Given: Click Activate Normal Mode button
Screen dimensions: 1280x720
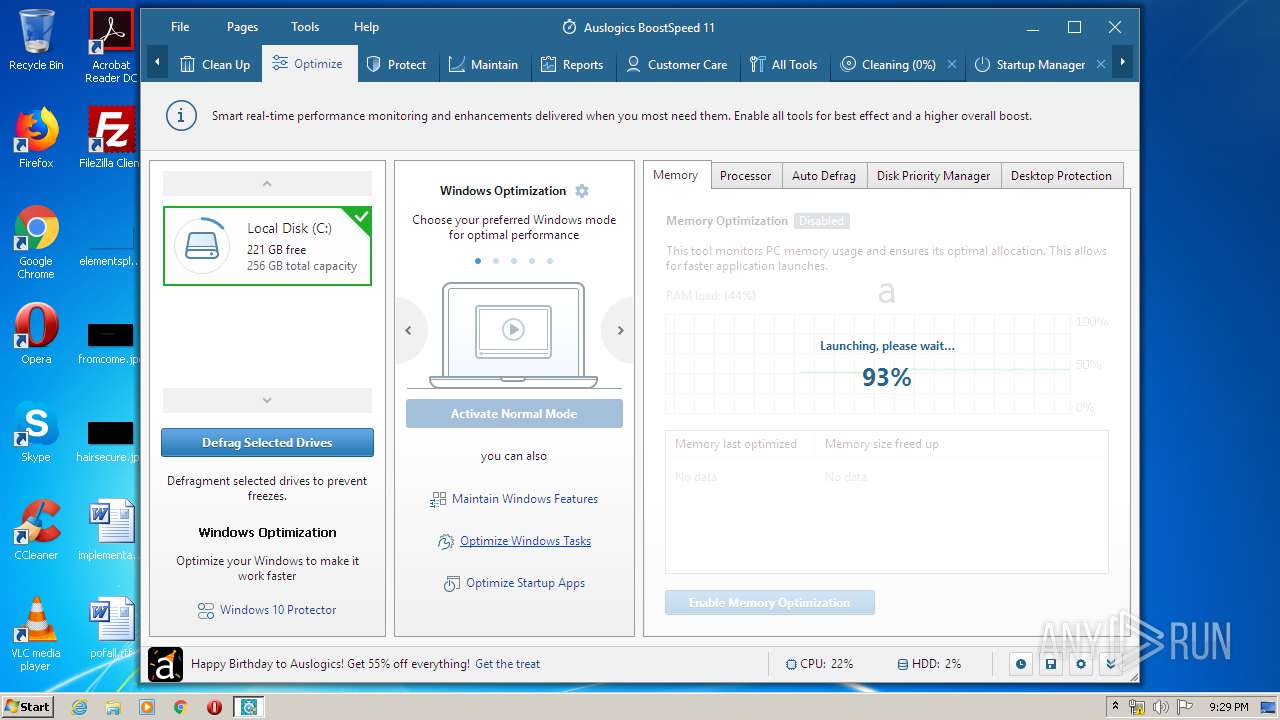Looking at the screenshot, I should tap(514, 414).
